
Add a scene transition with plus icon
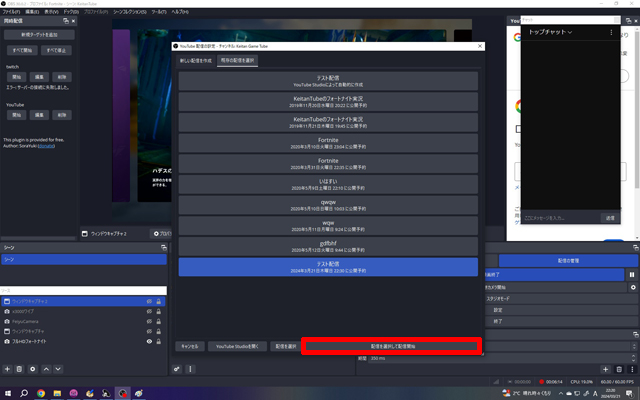click(605, 369)
